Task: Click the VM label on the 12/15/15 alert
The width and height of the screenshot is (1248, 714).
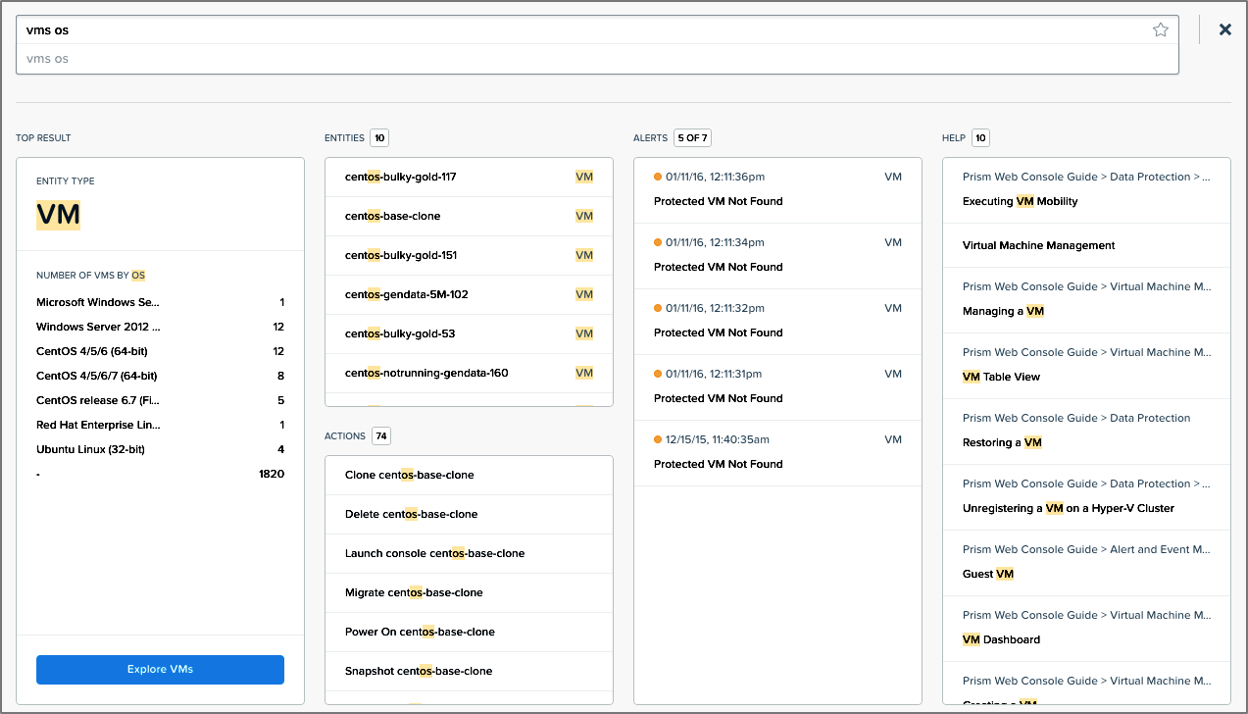Action: pos(894,439)
